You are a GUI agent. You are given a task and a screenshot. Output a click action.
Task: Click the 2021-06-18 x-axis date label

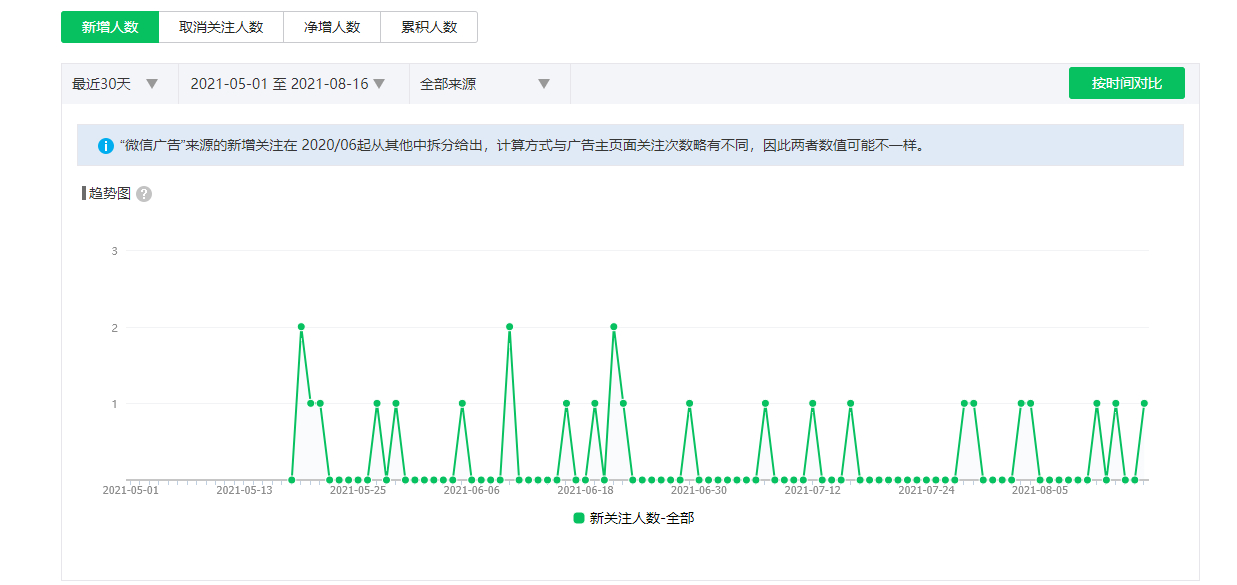coord(585,491)
